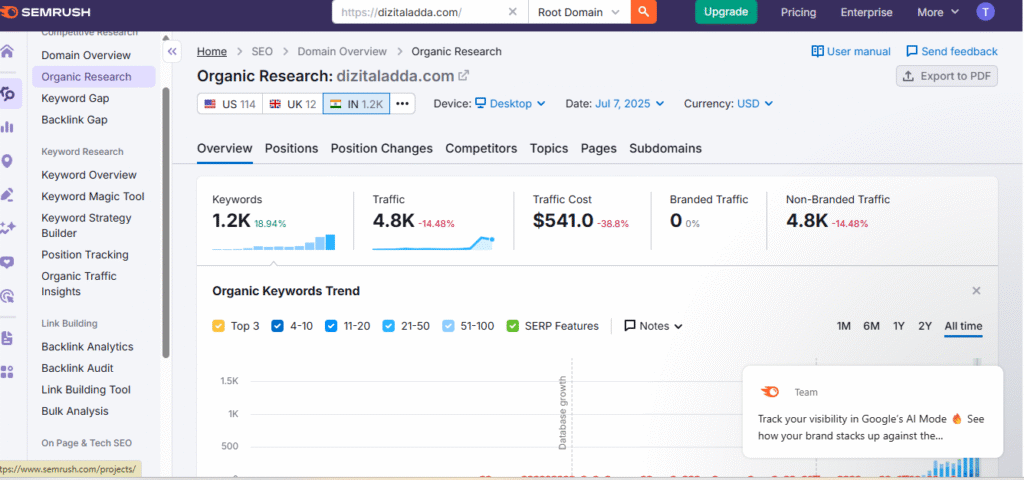The image size is (1024, 480).
Task: Open Backlink Analytics in sidebar
Action: coord(87,347)
